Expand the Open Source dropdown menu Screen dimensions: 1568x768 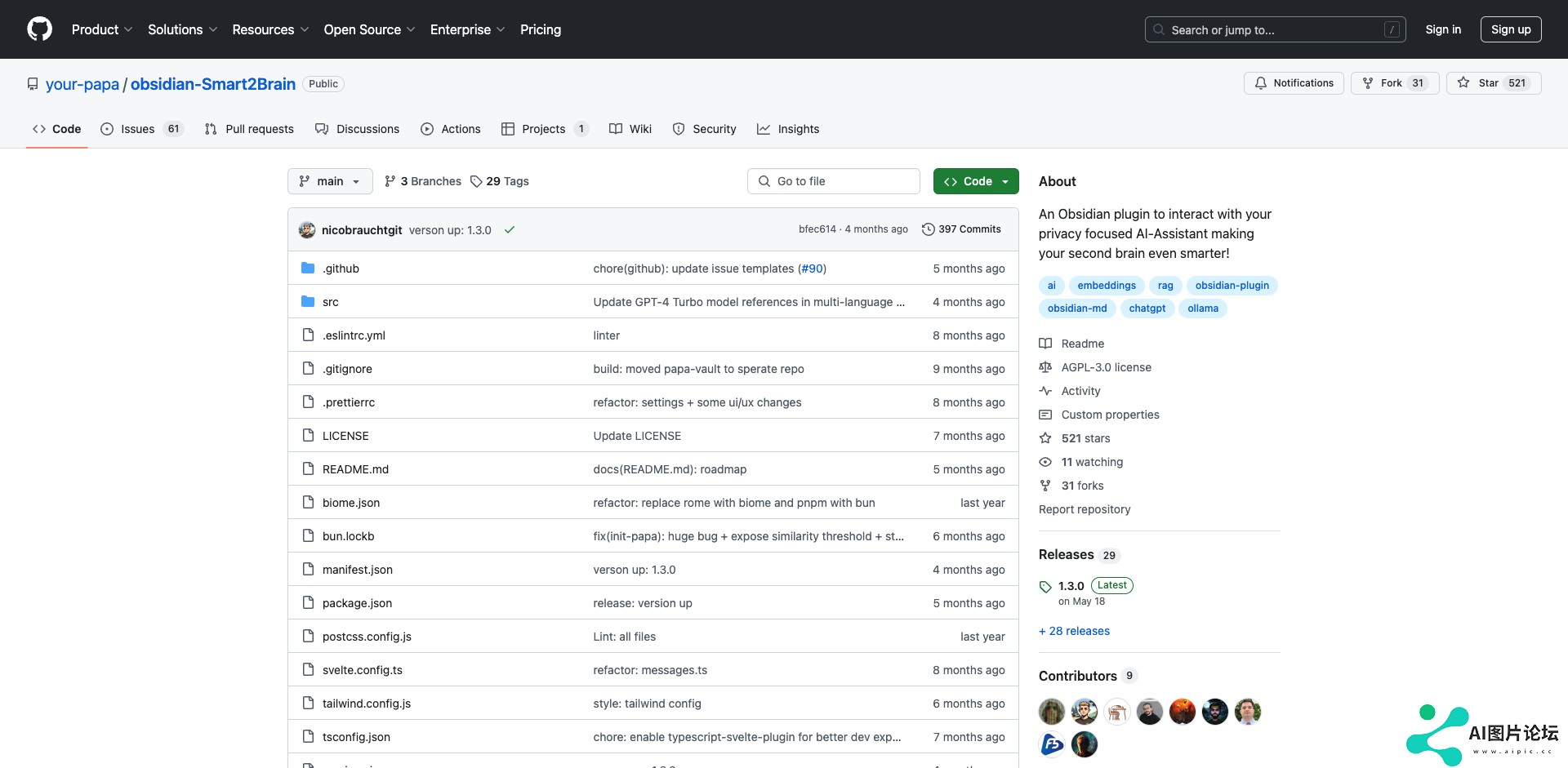point(370,29)
